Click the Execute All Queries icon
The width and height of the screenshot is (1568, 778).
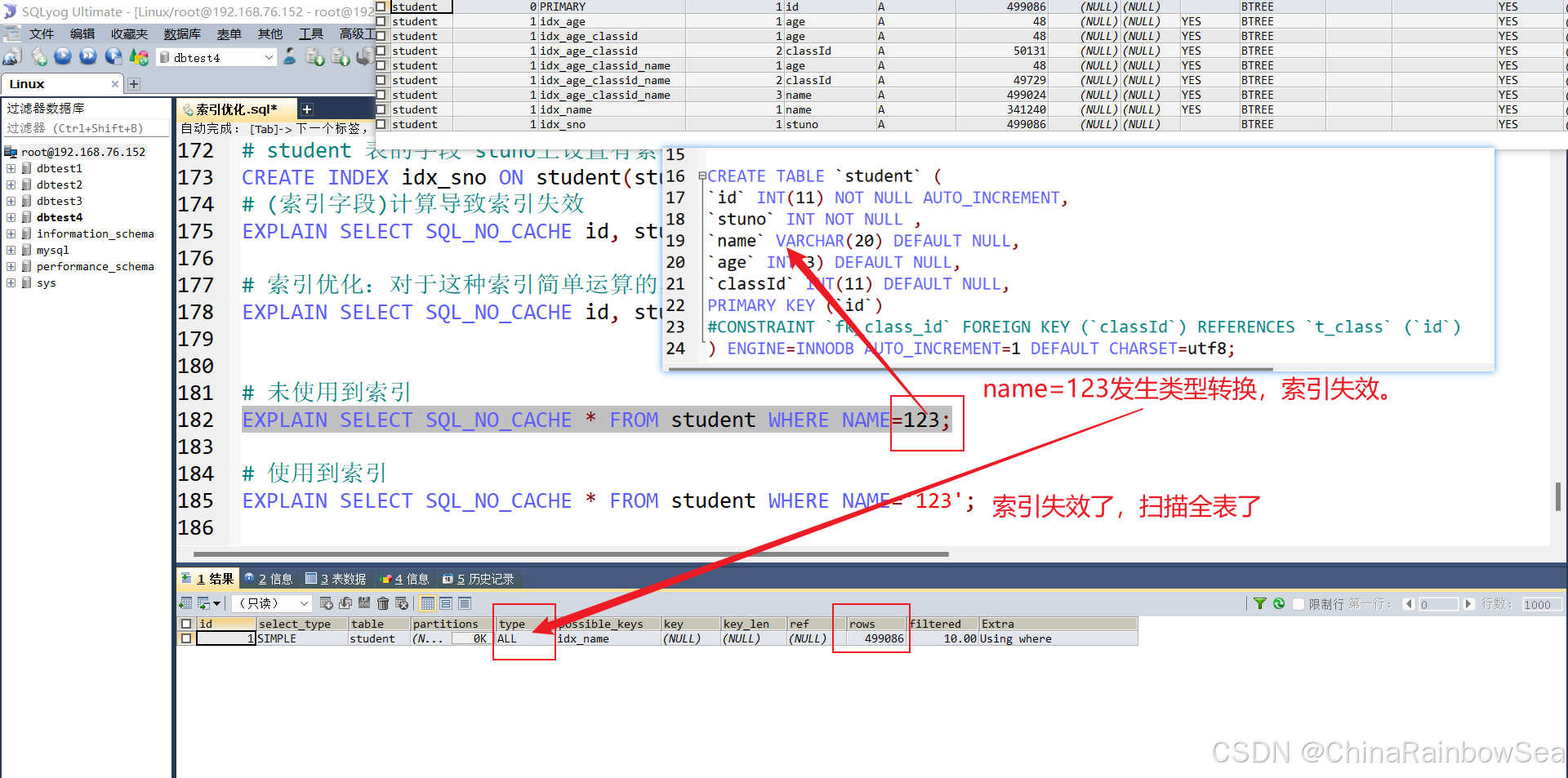coord(88,57)
